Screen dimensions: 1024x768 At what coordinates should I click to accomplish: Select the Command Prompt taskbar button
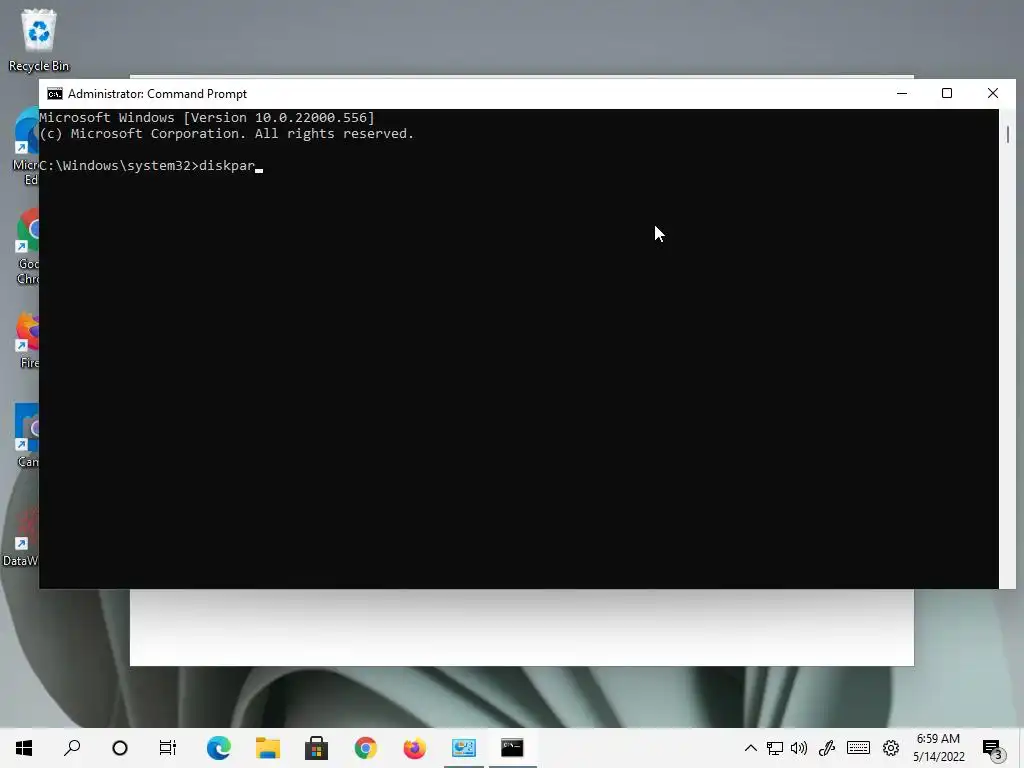(x=513, y=748)
